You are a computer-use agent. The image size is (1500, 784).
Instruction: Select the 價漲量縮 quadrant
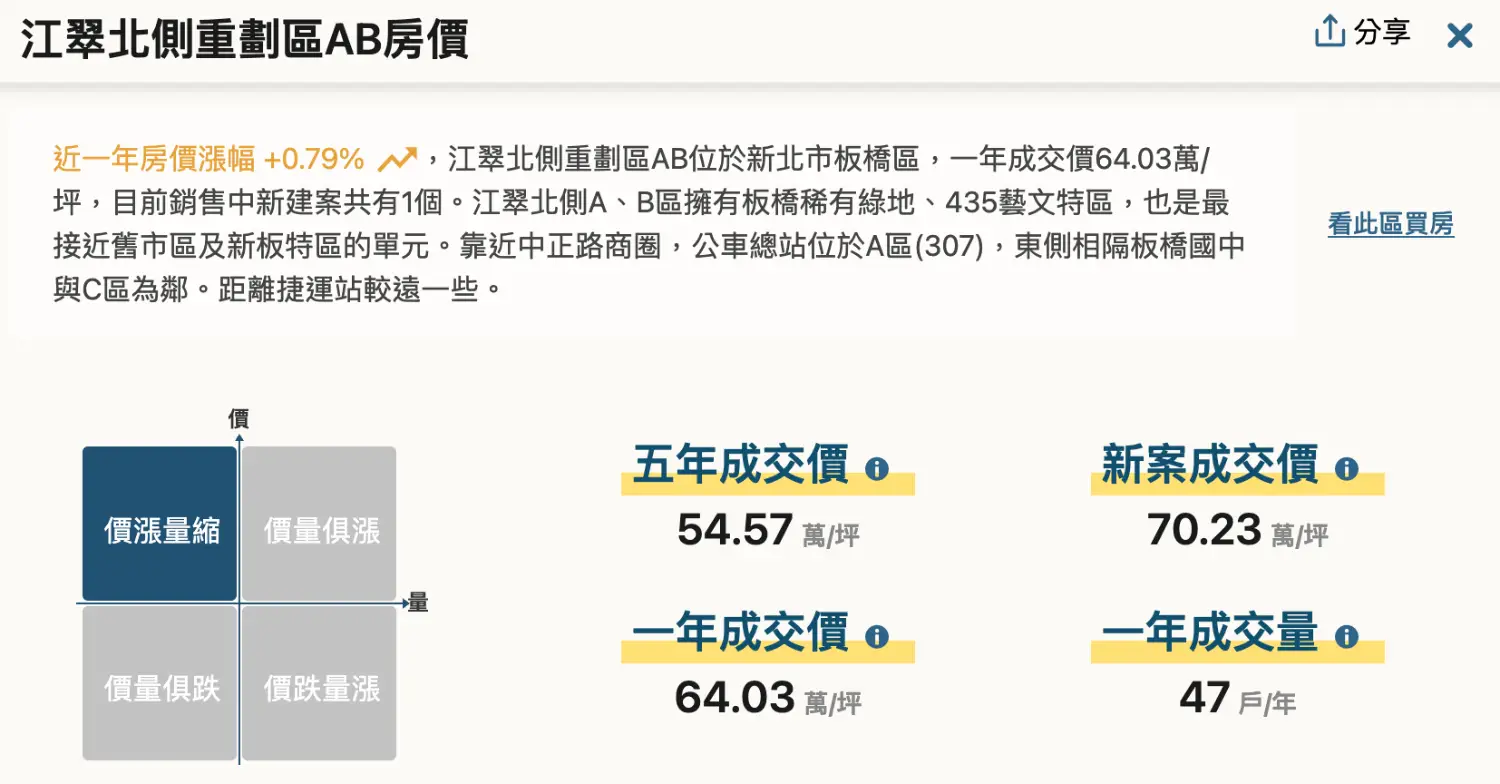pyautogui.click(x=160, y=524)
